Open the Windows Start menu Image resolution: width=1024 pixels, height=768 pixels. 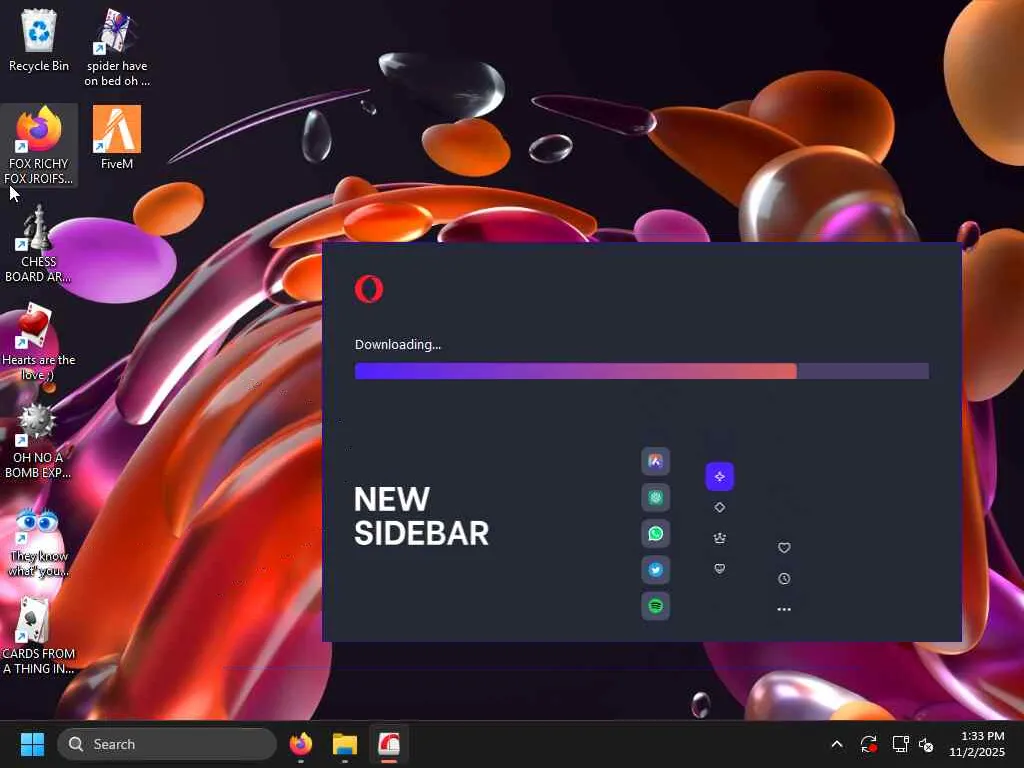(x=32, y=744)
